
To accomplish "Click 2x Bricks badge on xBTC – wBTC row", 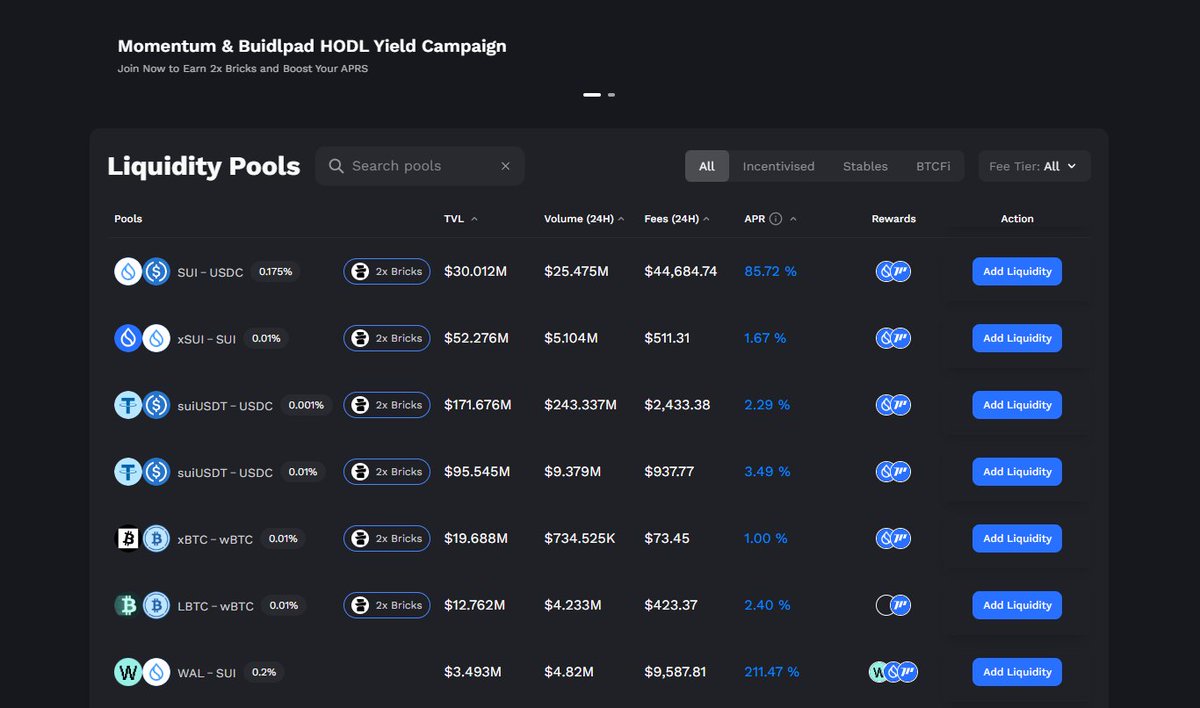I will [x=387, y=538].
